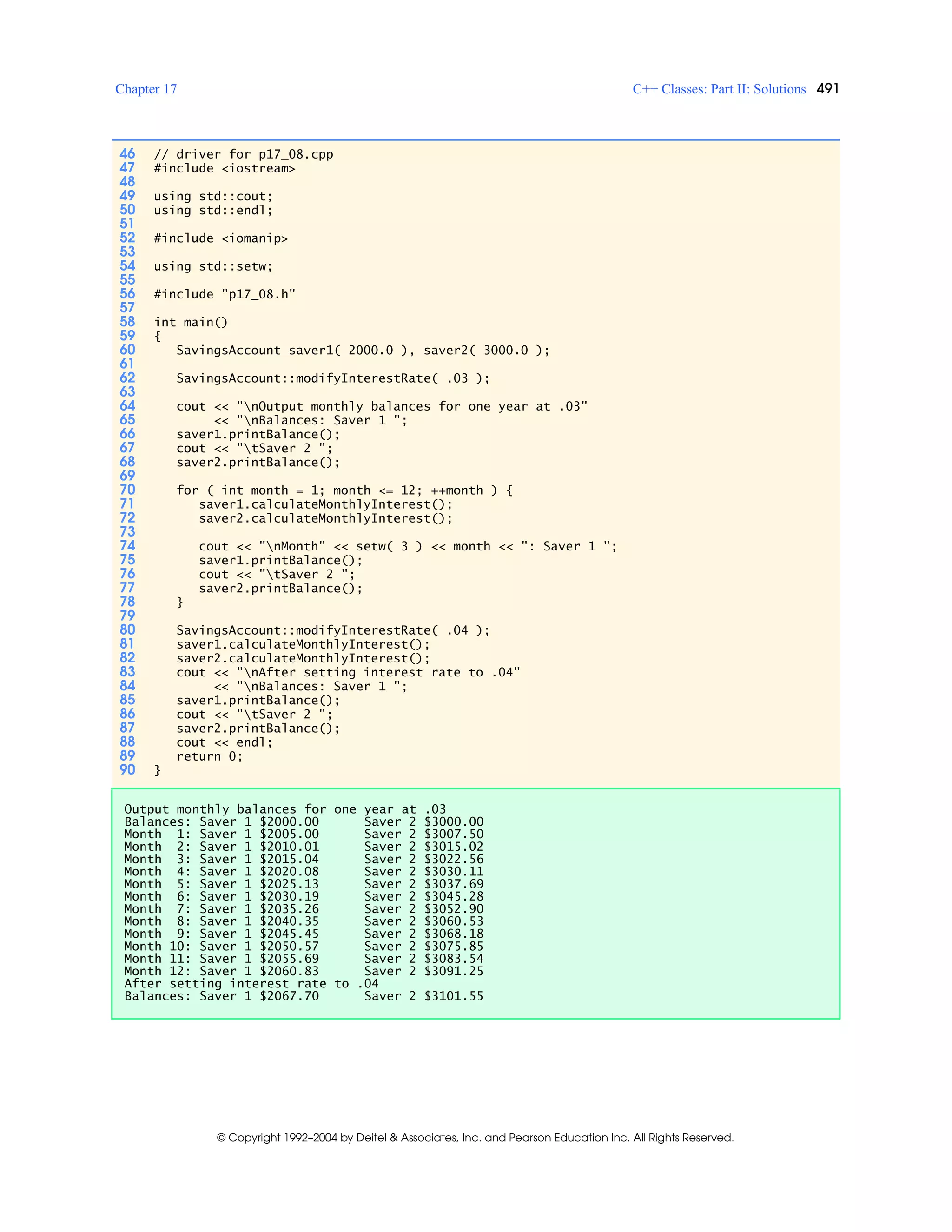
Task: Click 'using std::cout;' line
Action: pyautogui.click(x=213, y=196)
